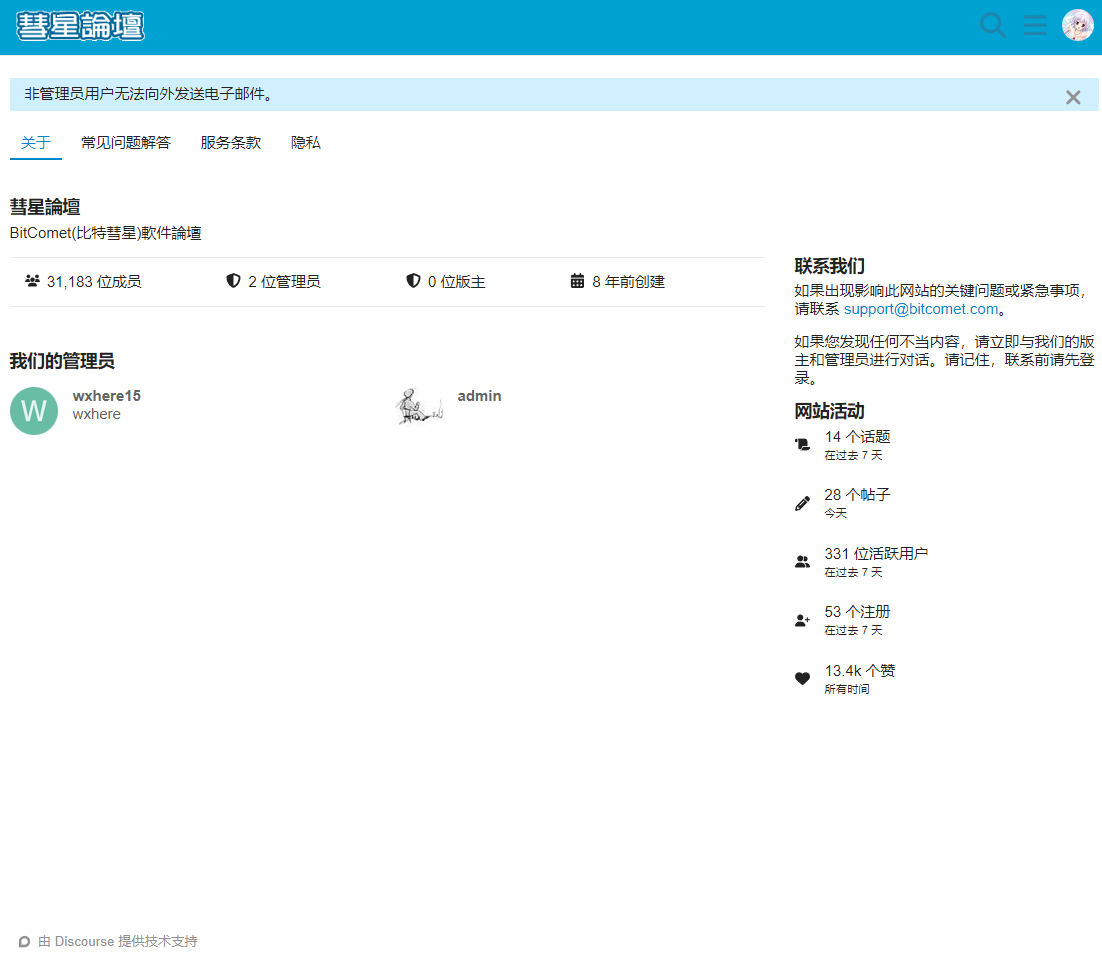Click the 彗星論壇 site logo
Viewport: 1102px width, 960px height.
[x=80, y=27]
